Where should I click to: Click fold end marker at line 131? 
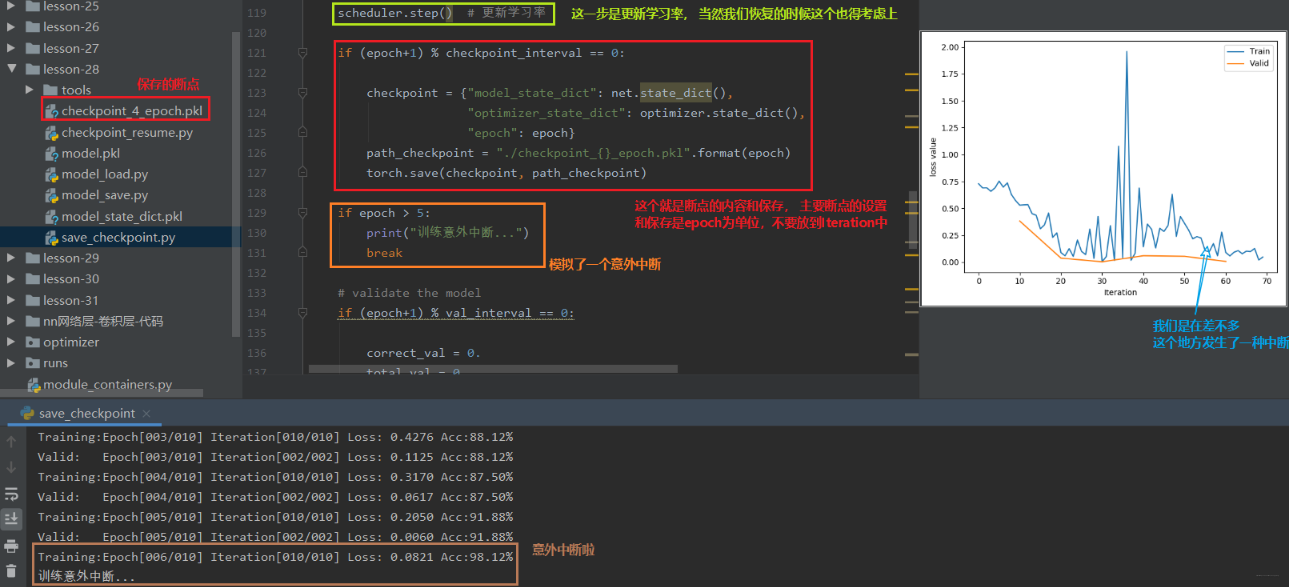[302, 253]
